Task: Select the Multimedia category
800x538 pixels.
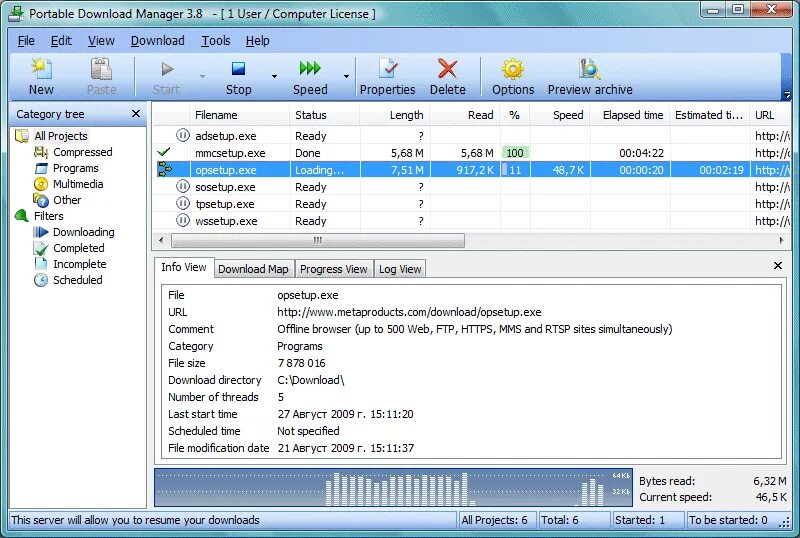Action: pyautogui.click(x=78, y=184)
